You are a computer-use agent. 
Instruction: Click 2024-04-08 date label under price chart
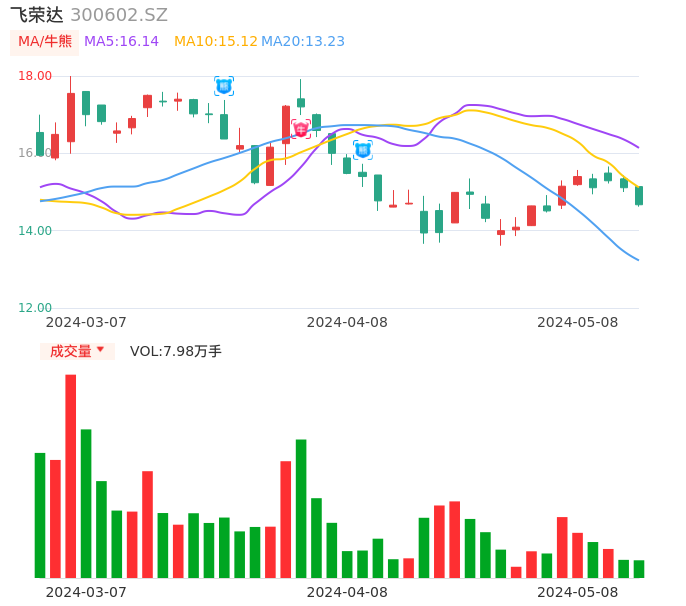click(347, 322)
